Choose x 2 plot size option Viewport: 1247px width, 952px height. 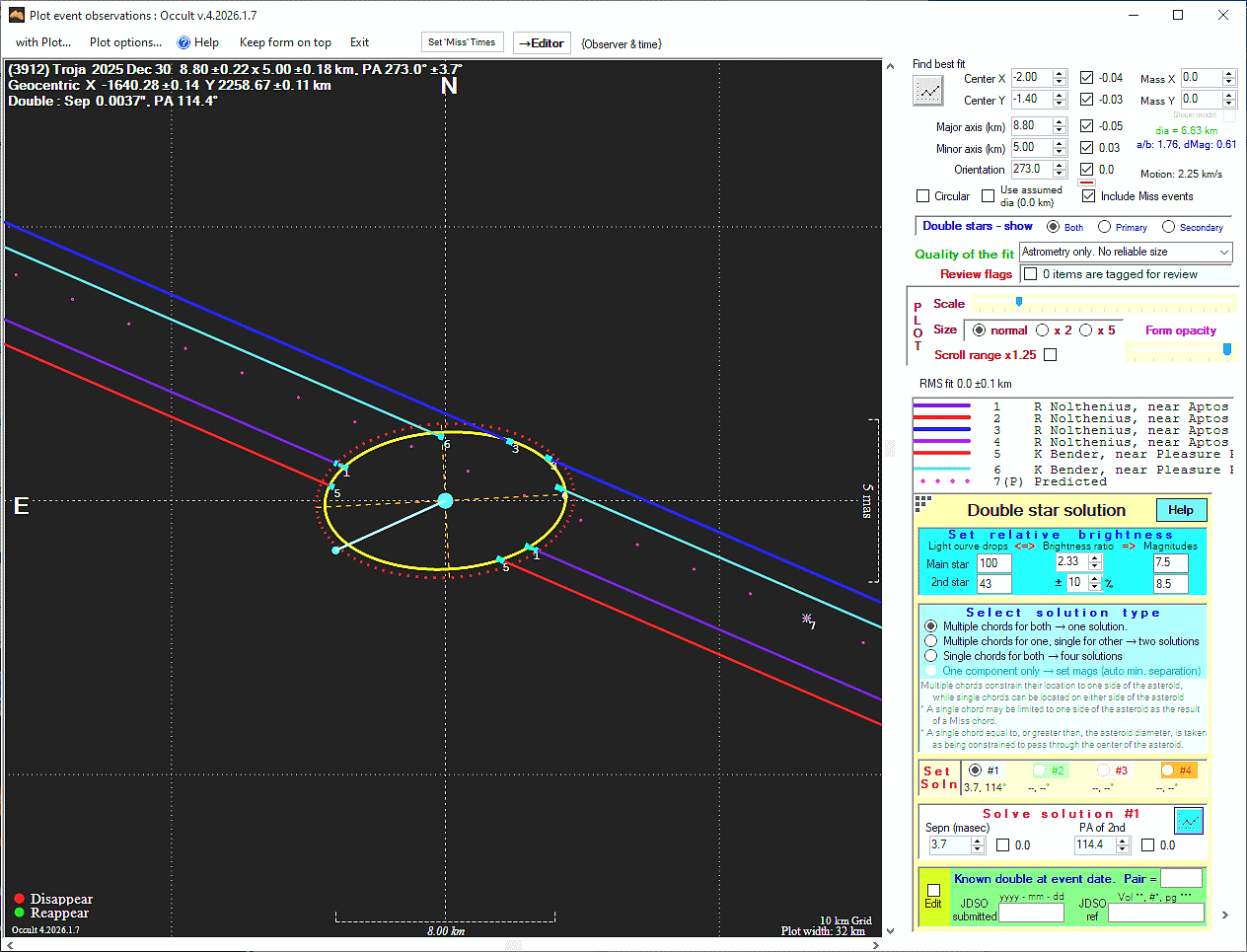(1043, 330)
